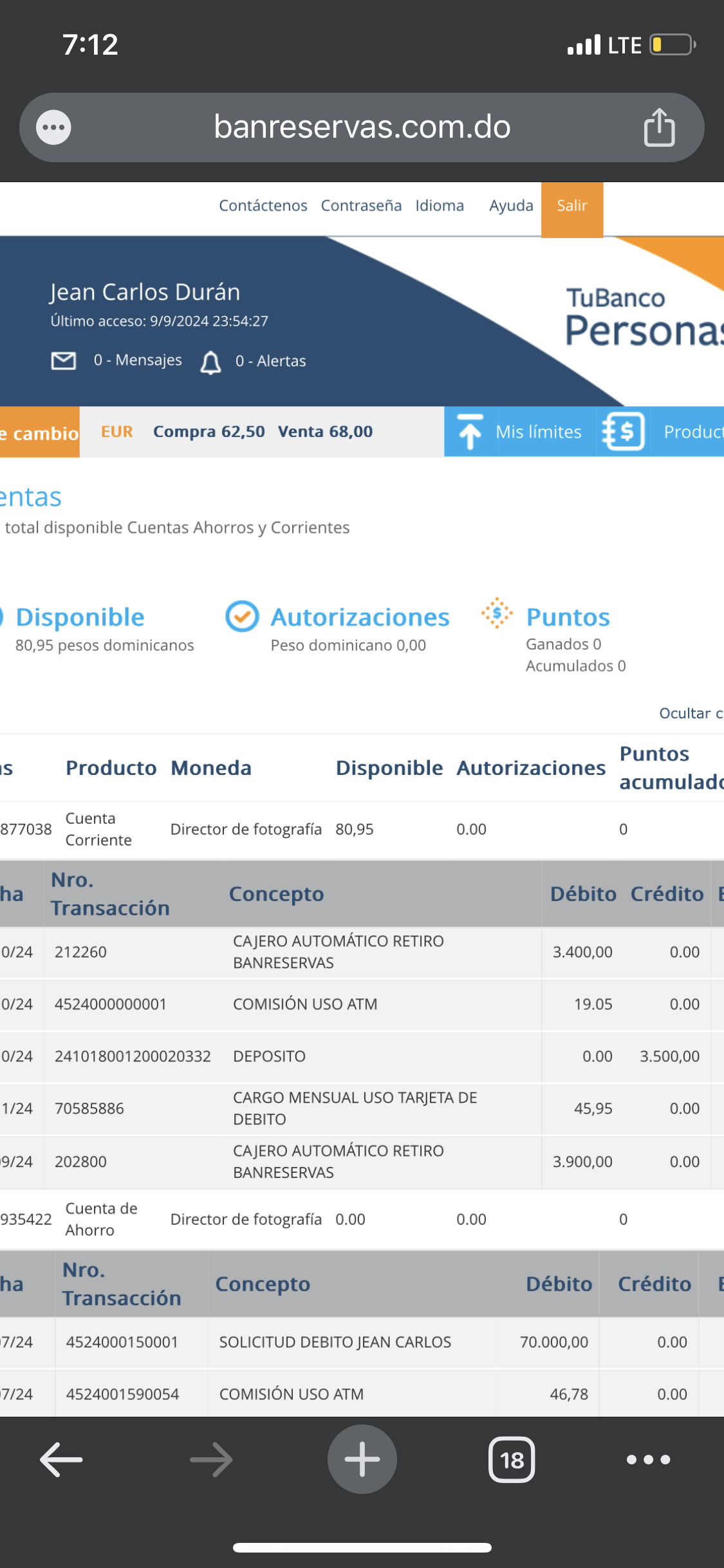Select the Cuenta Corriente account row

coord(362,830)
